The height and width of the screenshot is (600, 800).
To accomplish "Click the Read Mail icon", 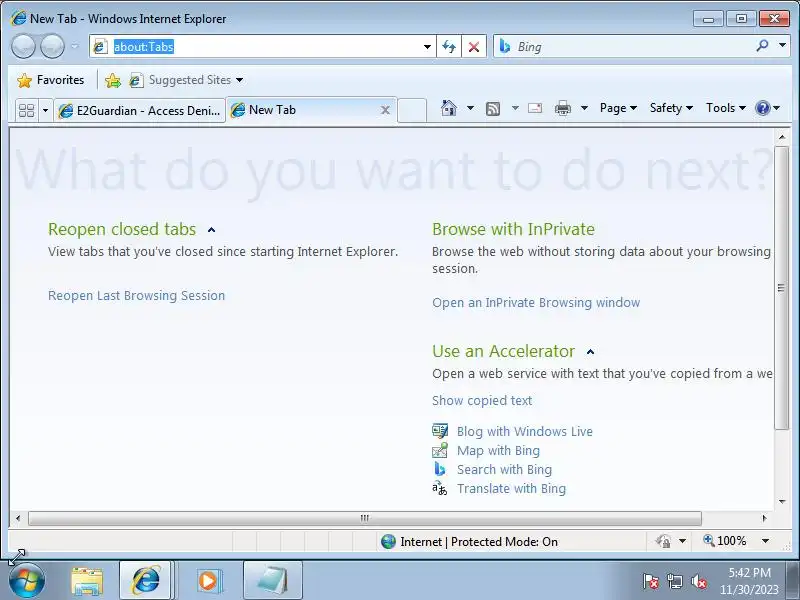I will point(535,108).
